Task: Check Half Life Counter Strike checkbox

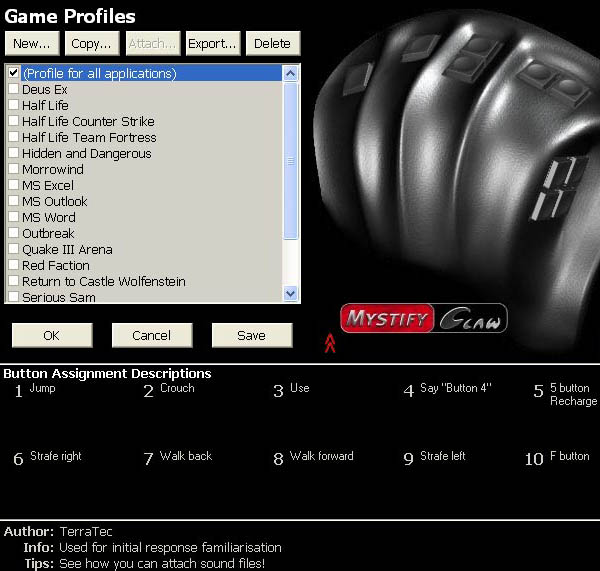Action: [x=14, y=121]
